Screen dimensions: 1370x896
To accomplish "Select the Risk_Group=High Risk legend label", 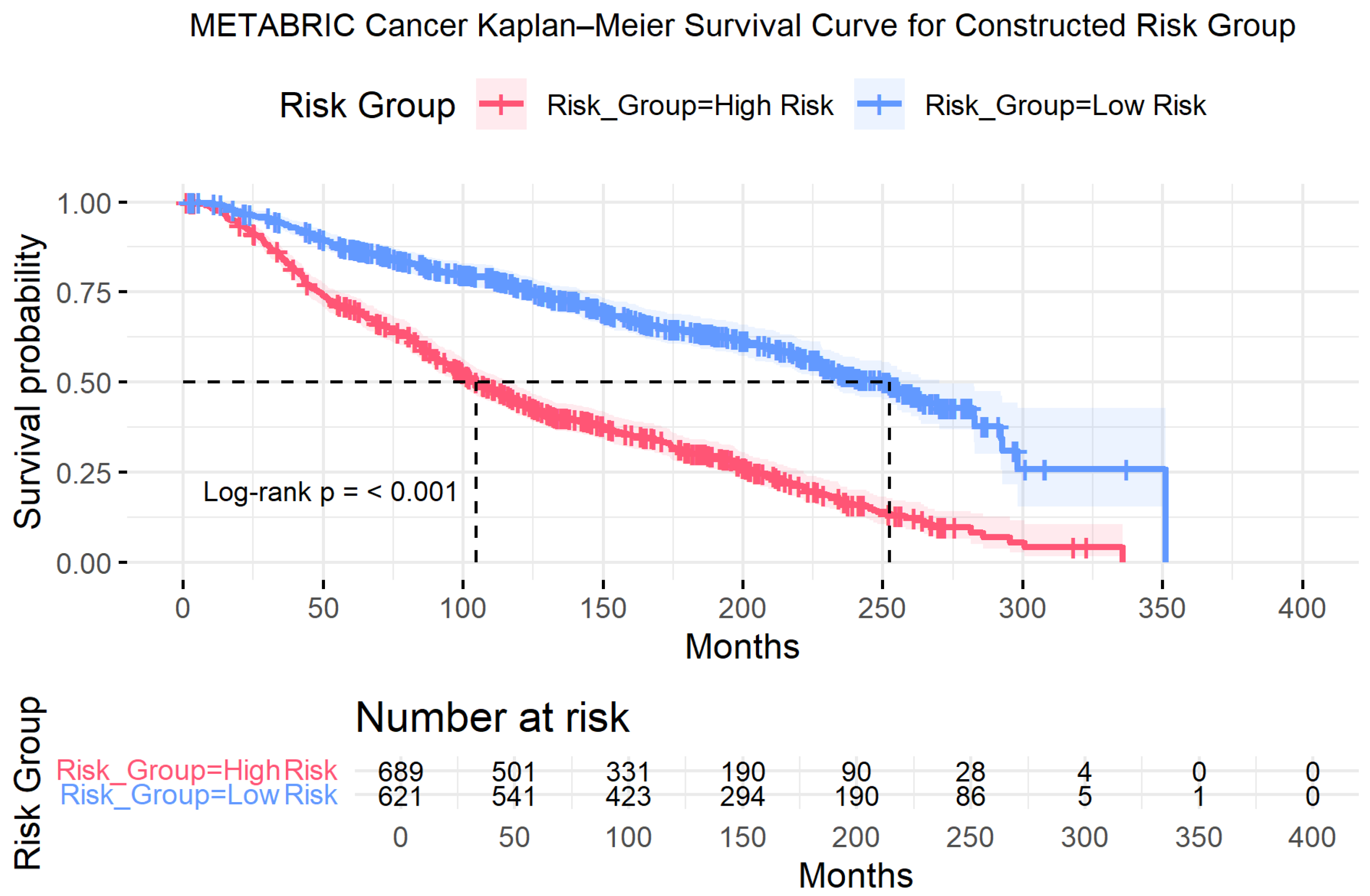I will coord(689,106).
